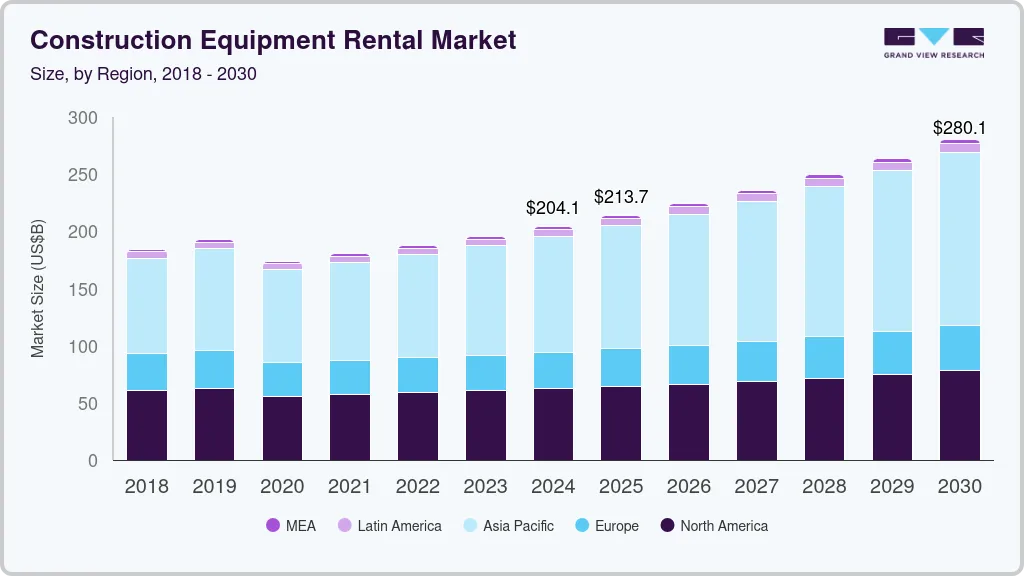
Task: Click the Market Size (US$B) axis title
Action: click(38, 288)
